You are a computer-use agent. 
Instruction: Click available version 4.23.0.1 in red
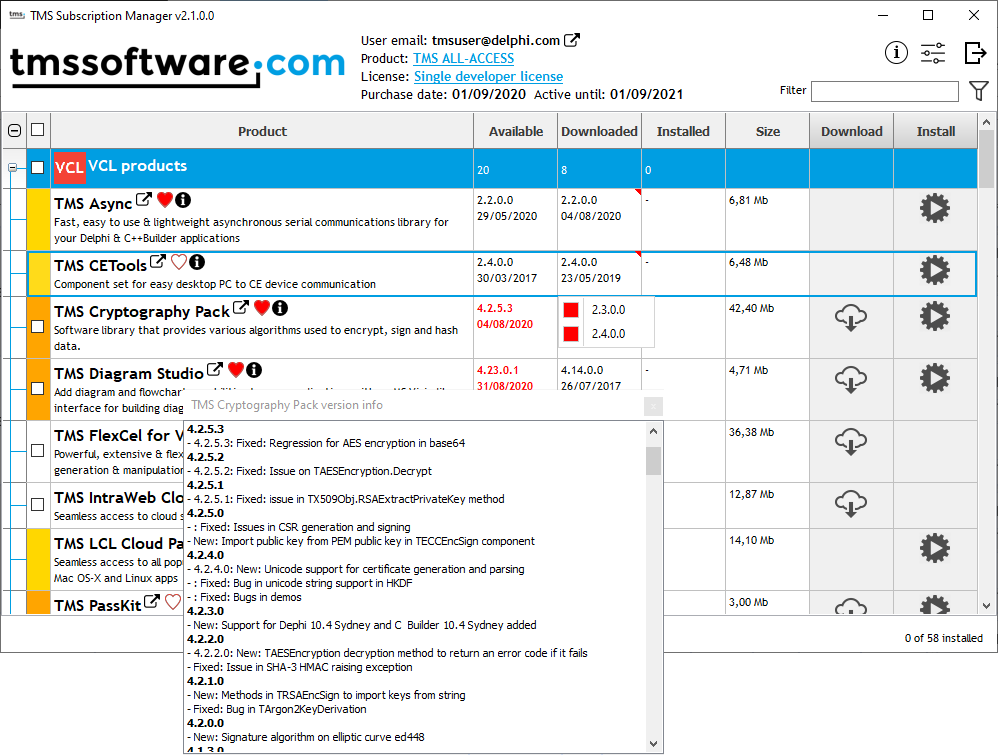498,370
